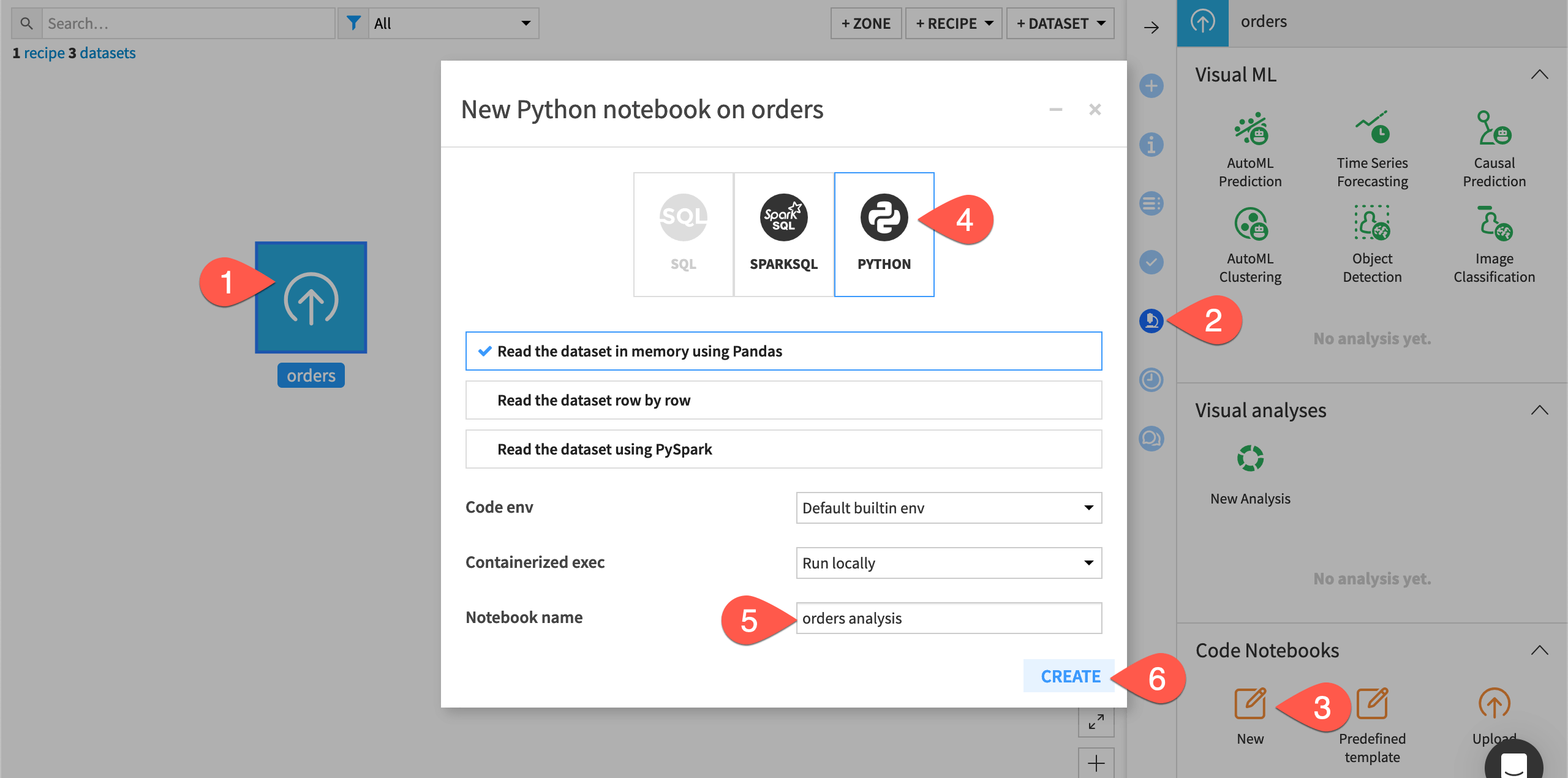The height and width of the screenshot is (778, 1568).
Task: Open the All filter dropdown
Action: (x=453, y=23)
